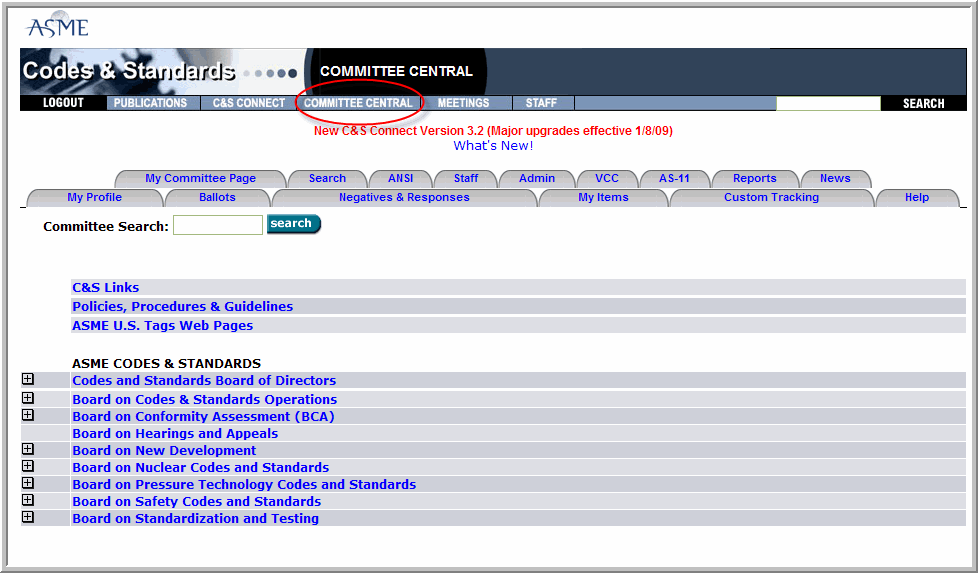Open Negatives & Responses tab
The width and height of the screenshot is (978, 573).
click(x=404, y=198)
